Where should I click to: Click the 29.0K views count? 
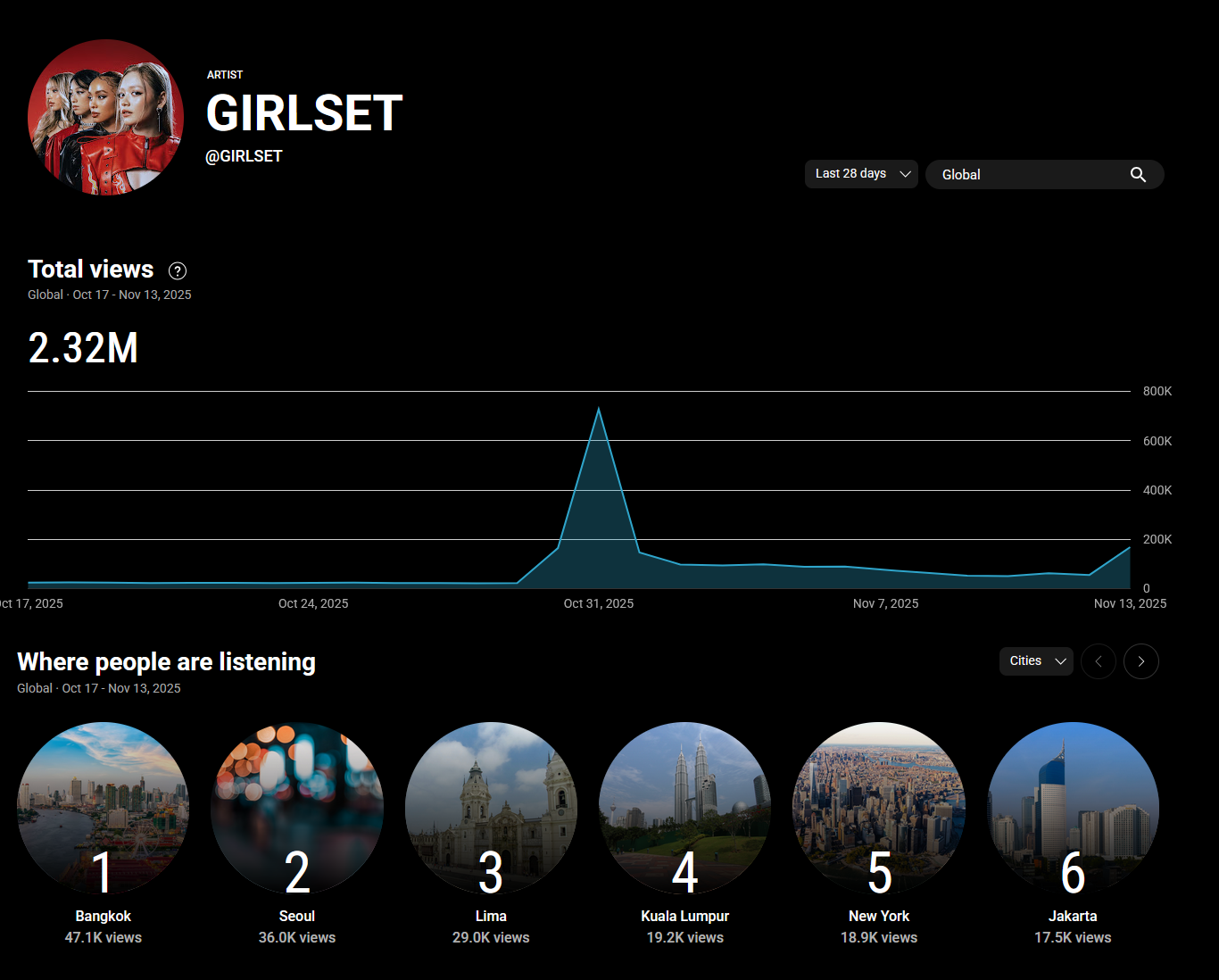[x=491, y=937]
